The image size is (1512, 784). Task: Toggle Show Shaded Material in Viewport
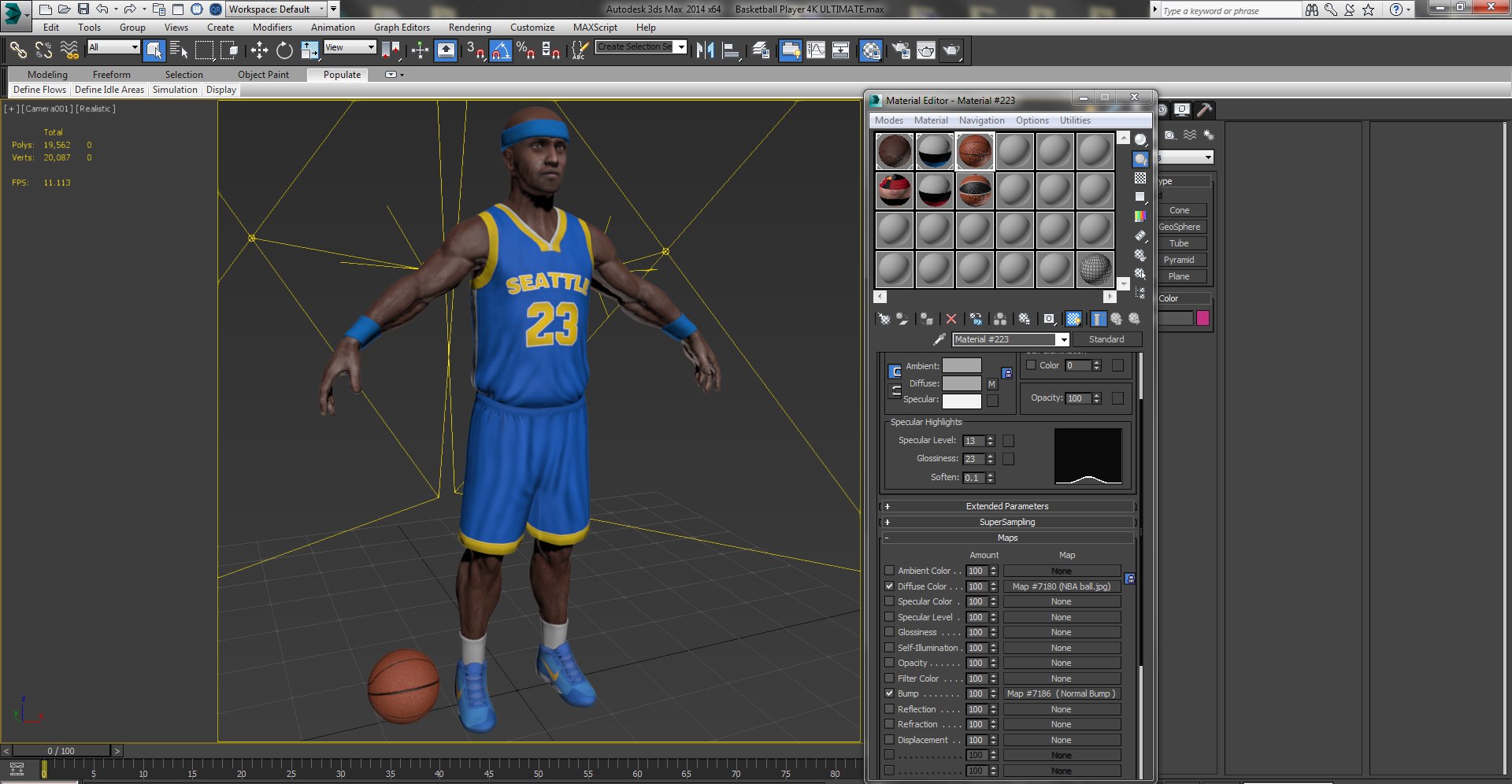[x=1073, y=319]
